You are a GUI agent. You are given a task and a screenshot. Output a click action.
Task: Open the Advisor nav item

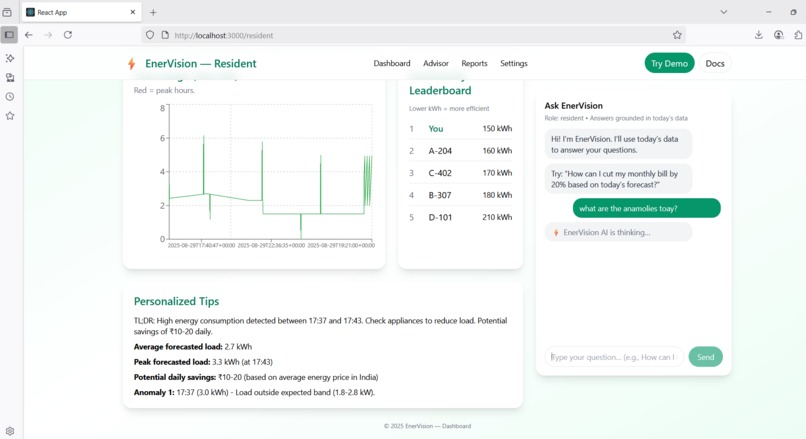pyautogui.click(x=436, y=63)
